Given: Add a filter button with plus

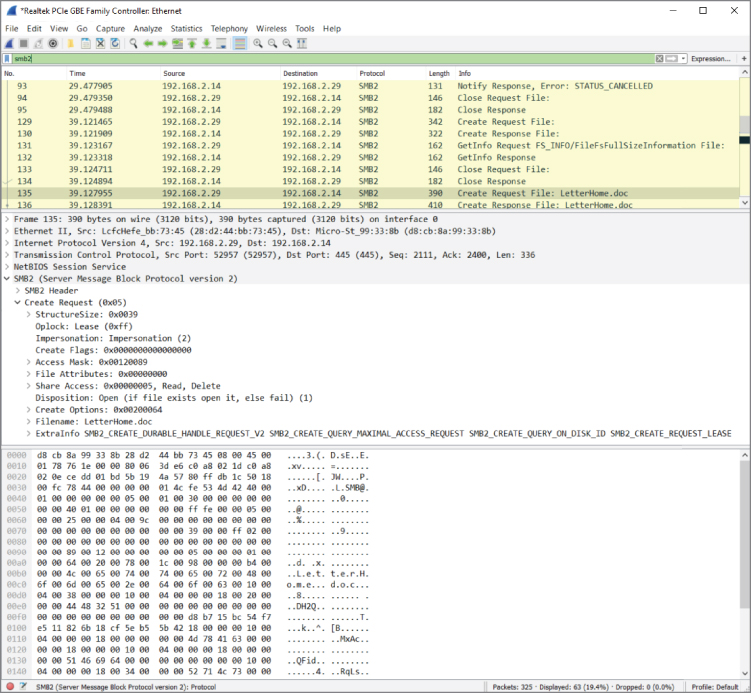Looking at the screenshot, I should 744,58.
